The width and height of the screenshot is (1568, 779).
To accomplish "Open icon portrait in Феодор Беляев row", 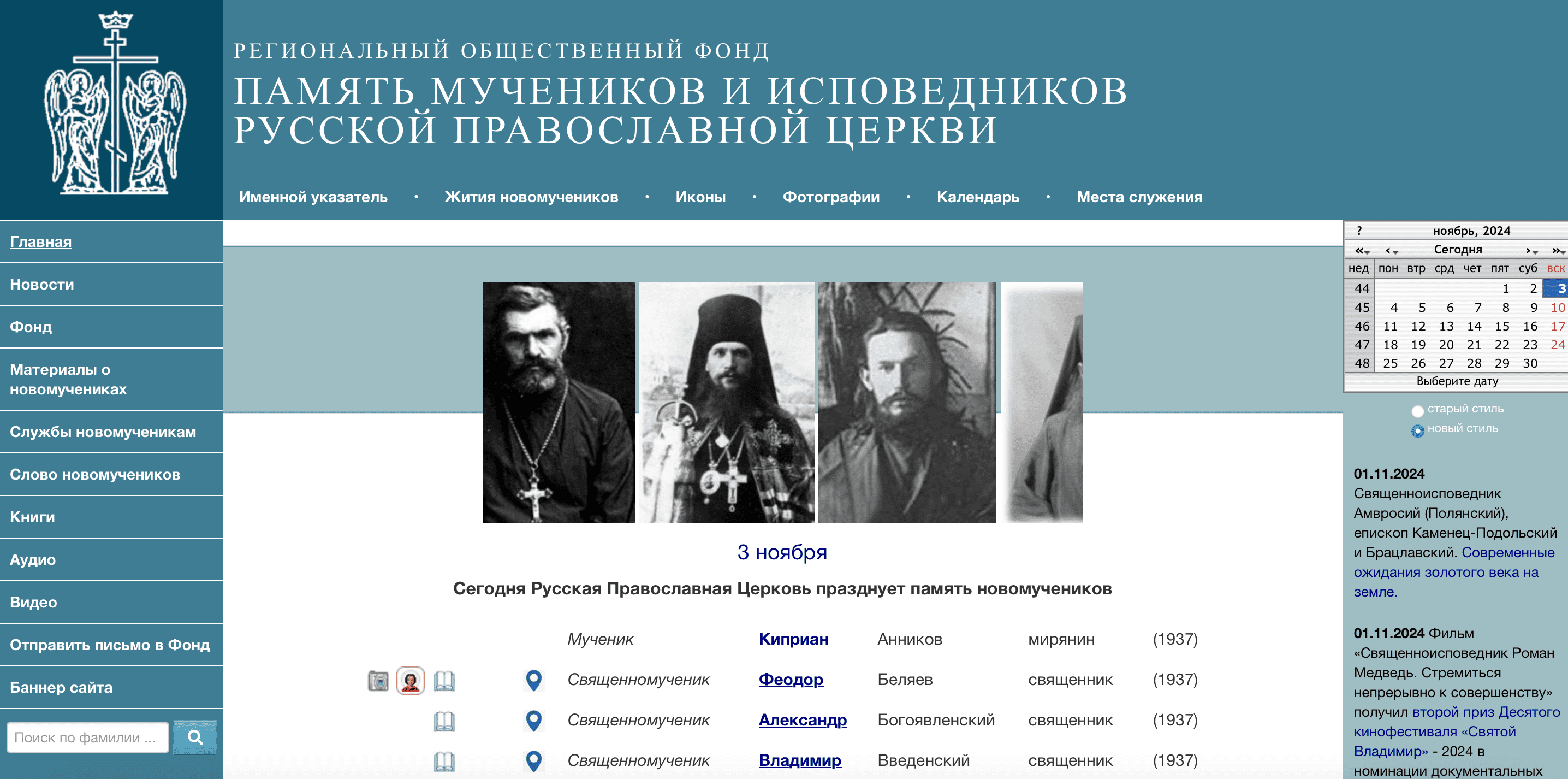I will (411, 680).
